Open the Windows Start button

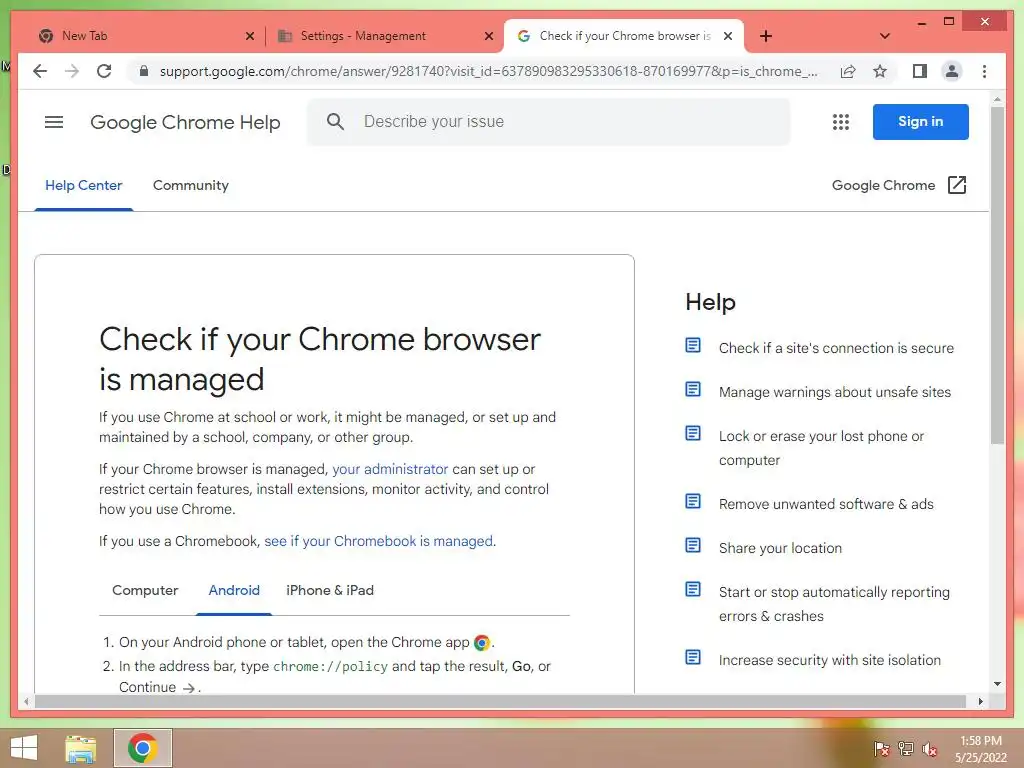pos(24,748)
